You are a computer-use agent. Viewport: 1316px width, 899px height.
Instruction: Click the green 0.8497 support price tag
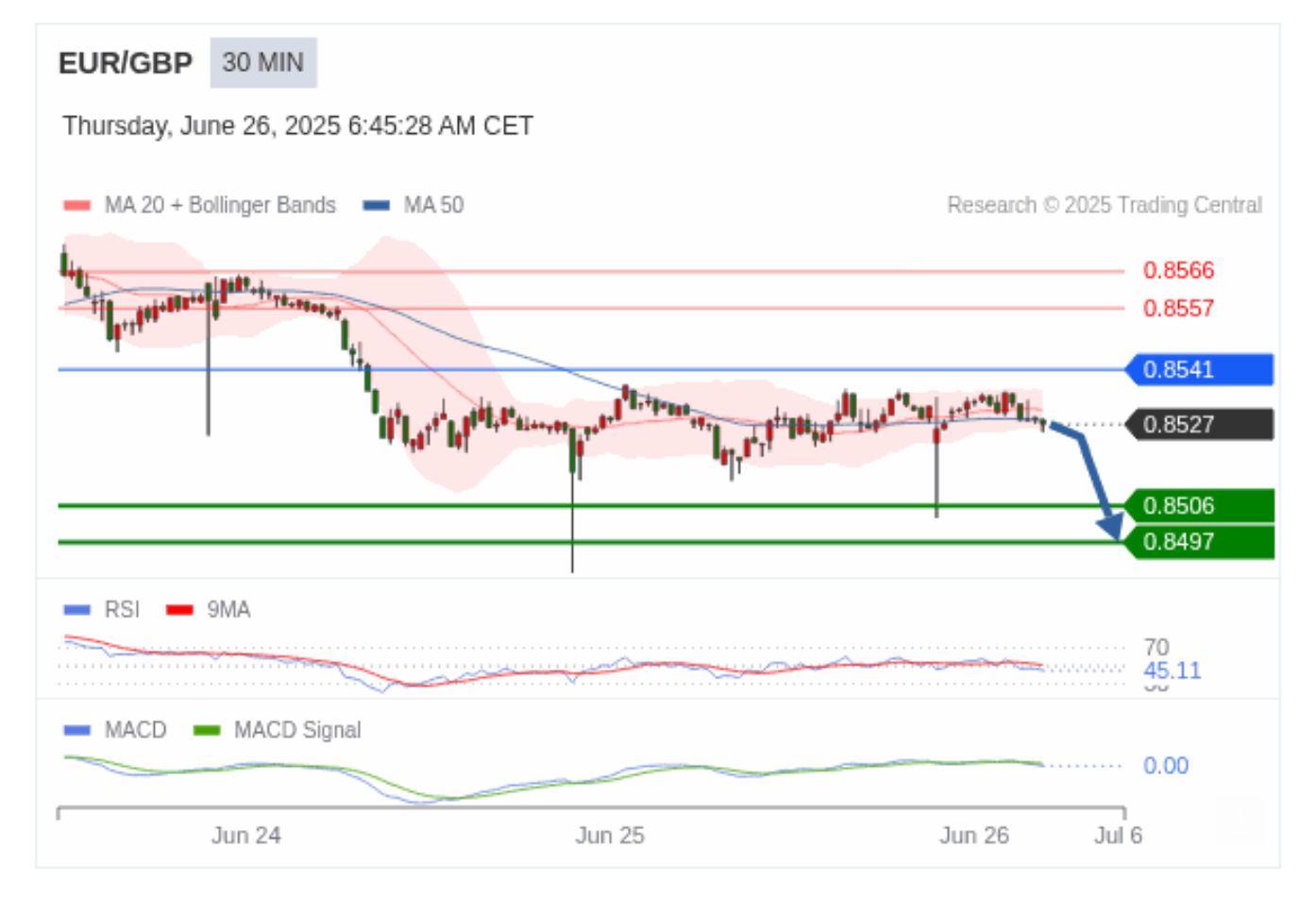point(1199,541)
